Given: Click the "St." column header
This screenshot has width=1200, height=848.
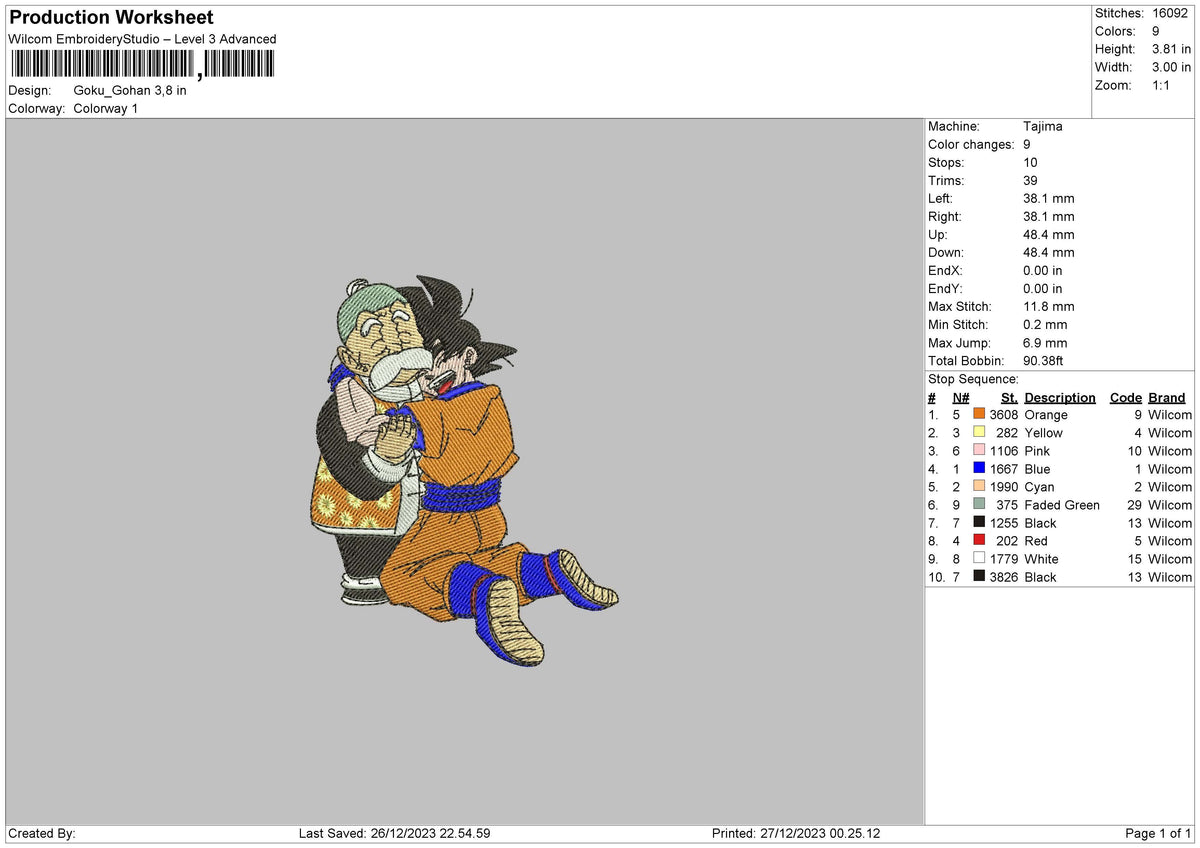Looking at the screenshot, I should (x=1009, y=397).
